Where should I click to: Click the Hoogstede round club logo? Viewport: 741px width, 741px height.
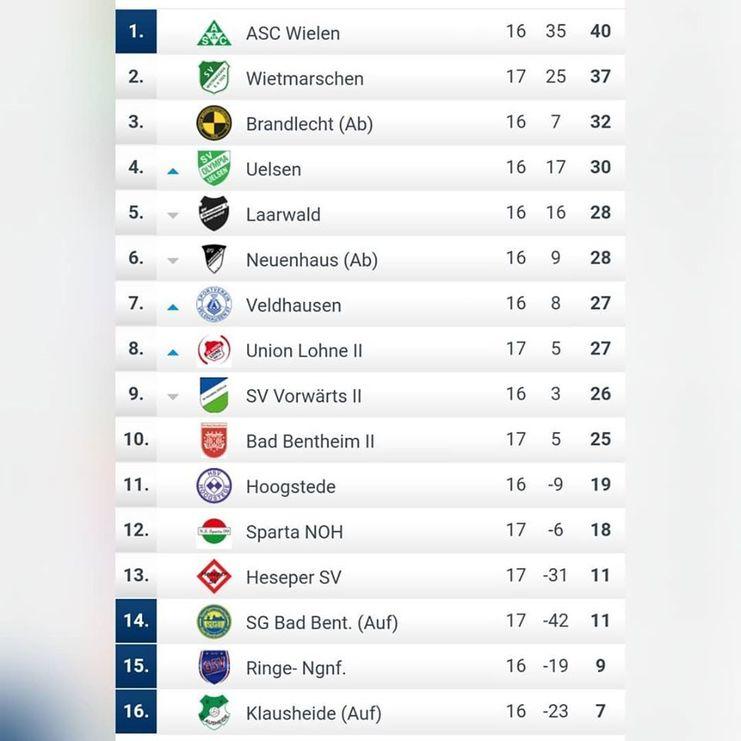[214, 486]
